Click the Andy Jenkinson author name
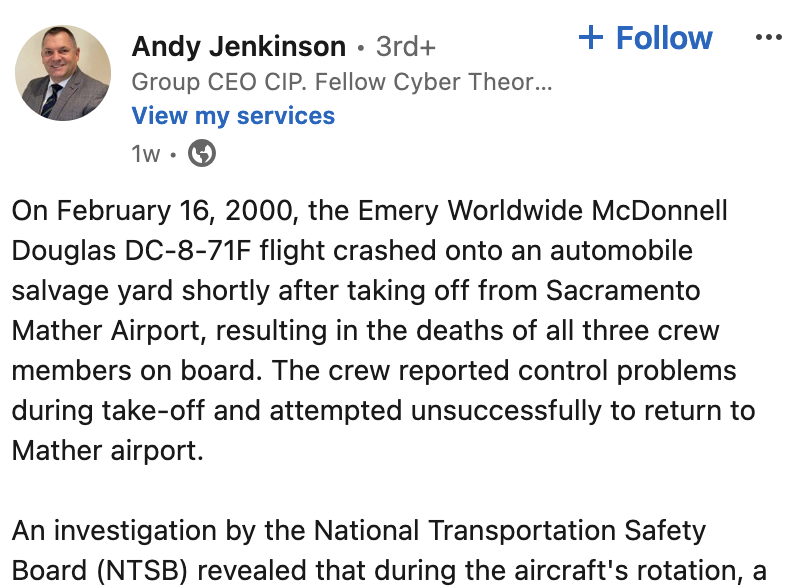This screenshot has width=800, height=588. (x=239, y=46)
